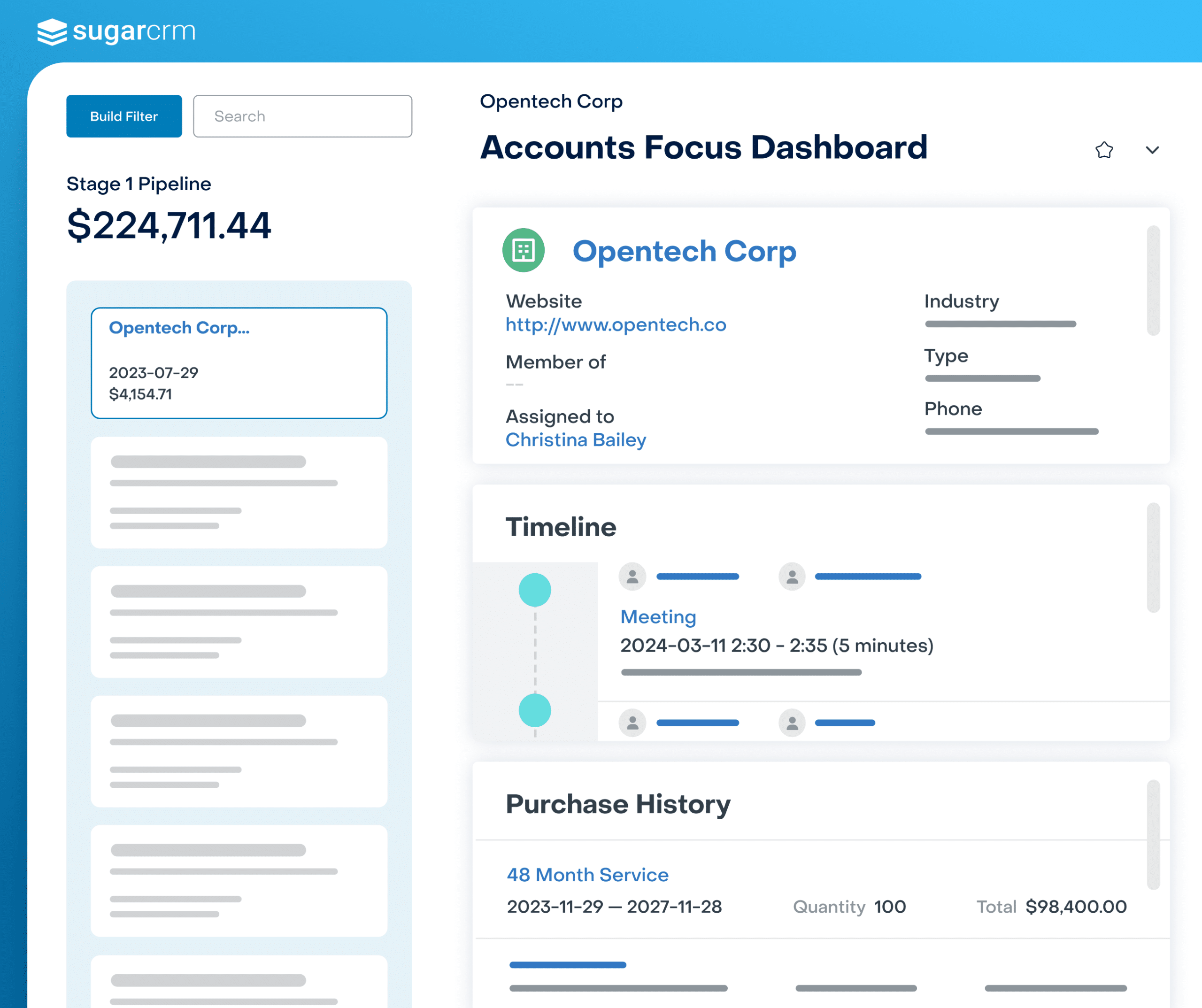1202x1008 pixels.
Task: Click the first user avatar above Meeting
Action: point(632,577)
